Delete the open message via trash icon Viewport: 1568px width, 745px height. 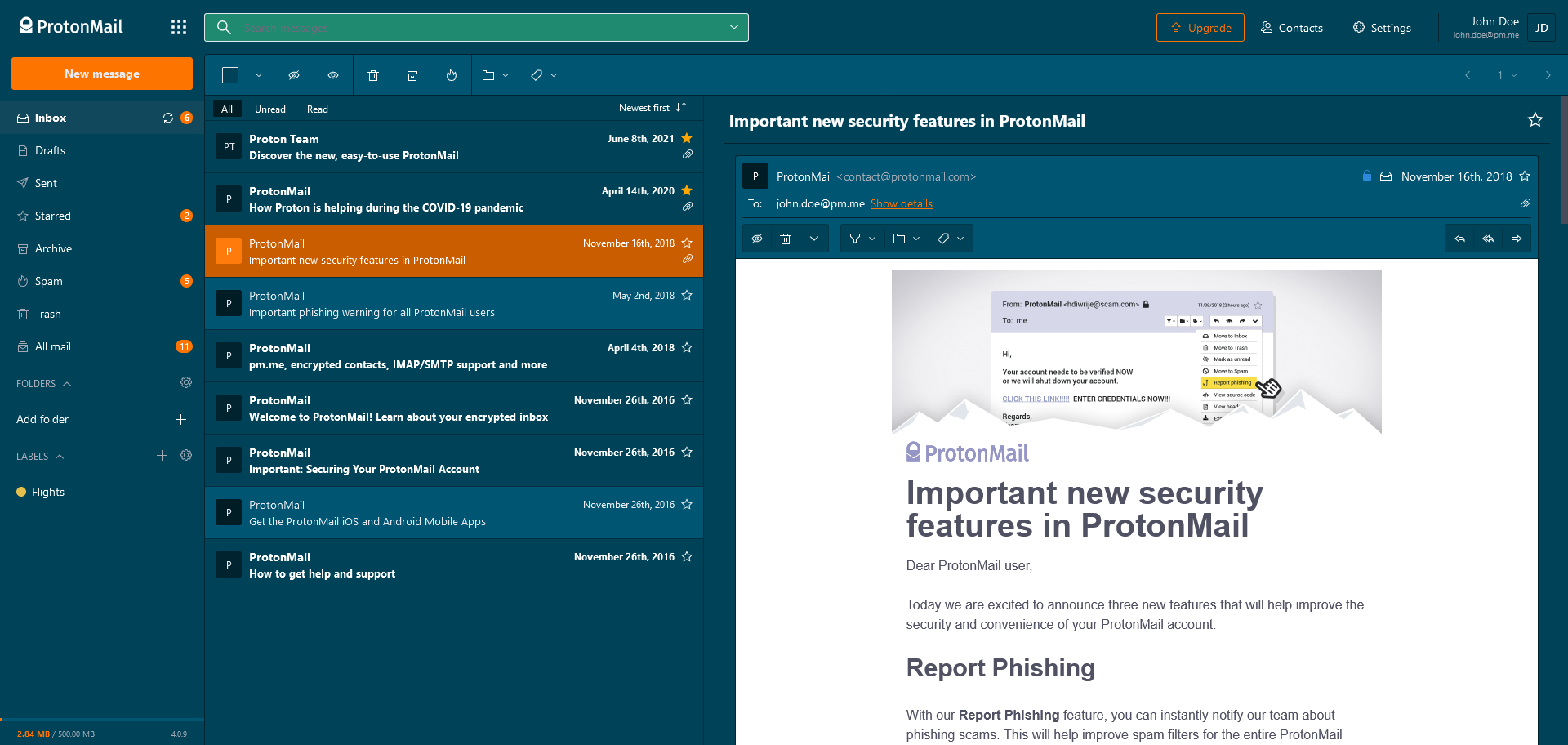(x=786, y=239)
